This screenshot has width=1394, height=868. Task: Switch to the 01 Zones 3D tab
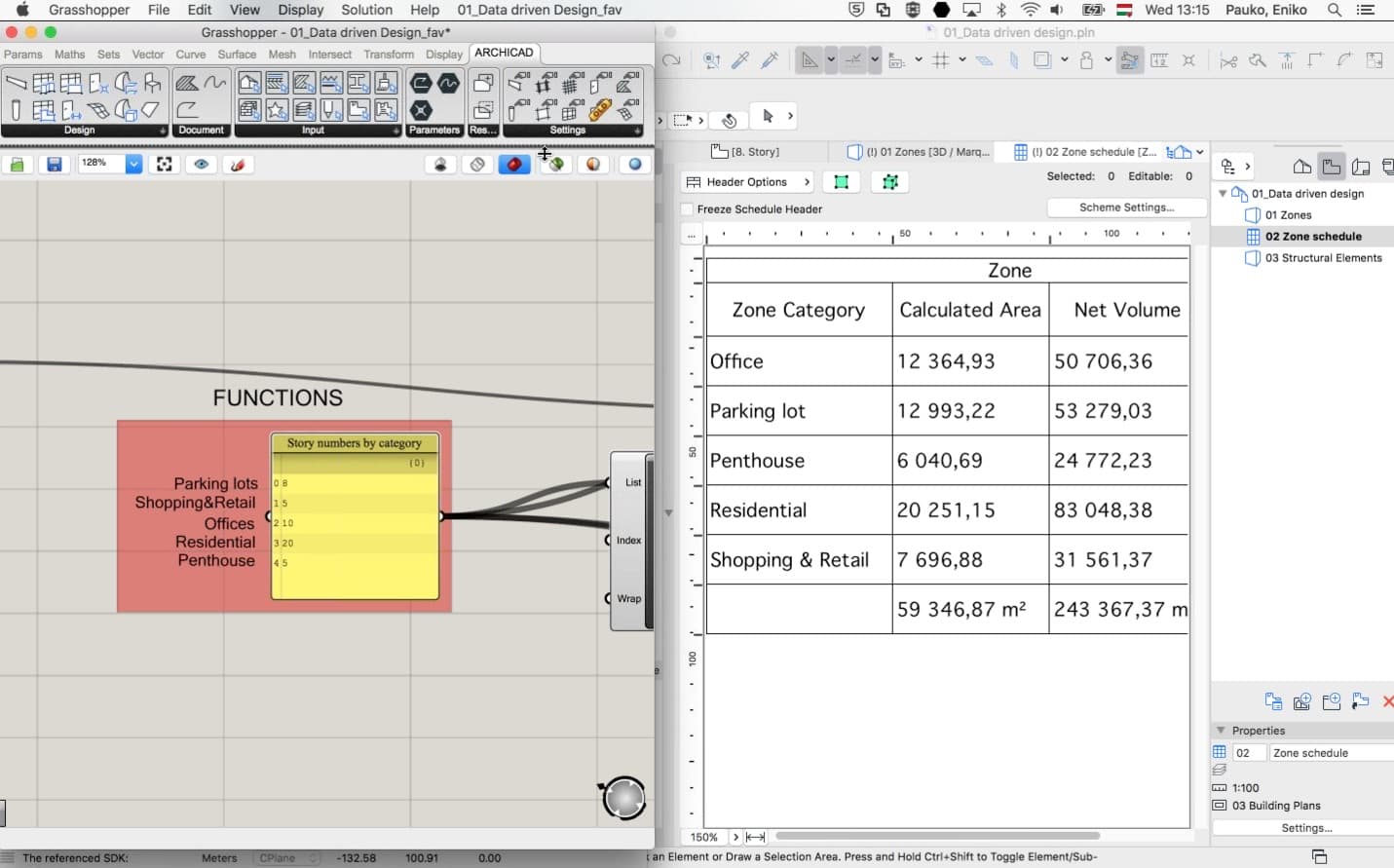tap(919, 152)
